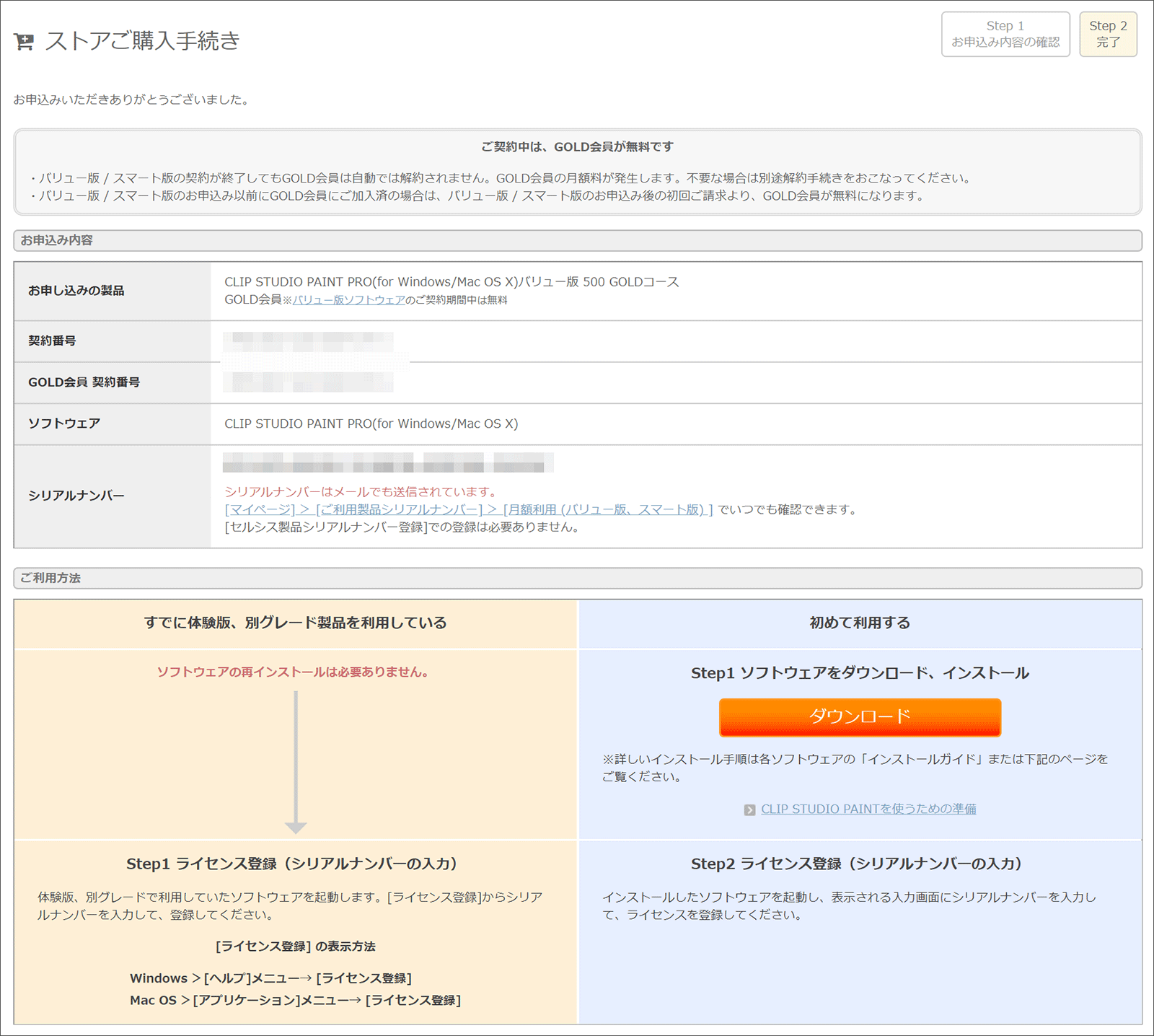
Task: Click the ご契約中は、GOLD会員が無料です notice heading
Action: pos(578,146)
